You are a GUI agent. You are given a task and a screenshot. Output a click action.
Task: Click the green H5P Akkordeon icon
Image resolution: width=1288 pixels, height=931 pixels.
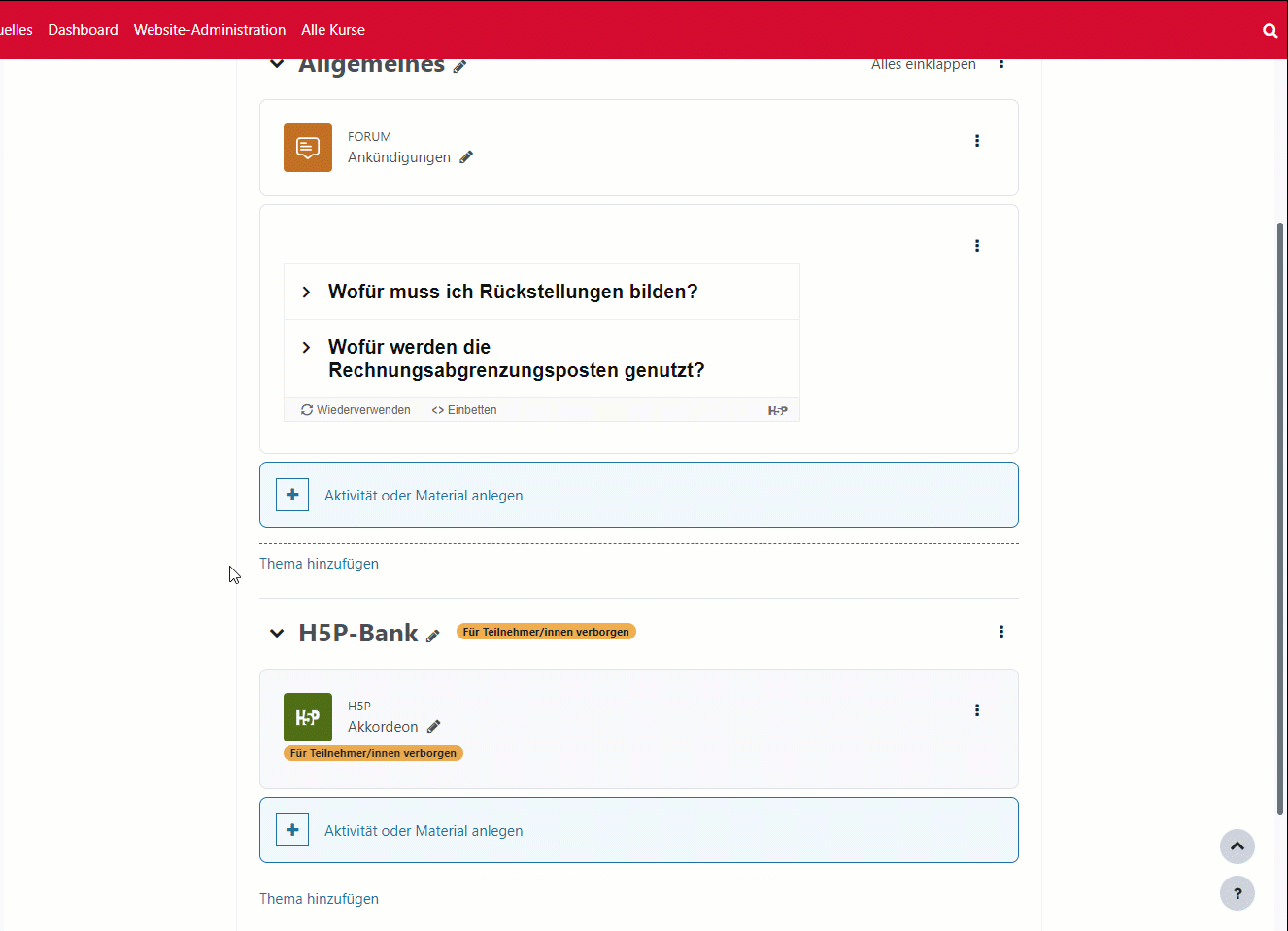(307, 717)
